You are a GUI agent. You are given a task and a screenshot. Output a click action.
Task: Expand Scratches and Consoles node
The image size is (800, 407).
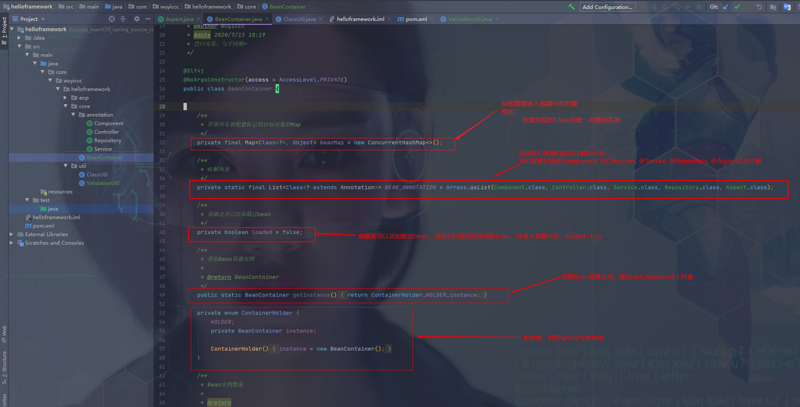pyautogui.click(x=12, y=243)
